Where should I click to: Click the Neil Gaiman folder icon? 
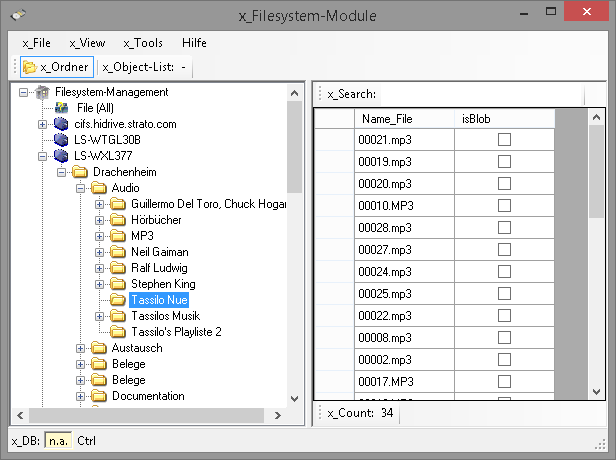(118, 252)
